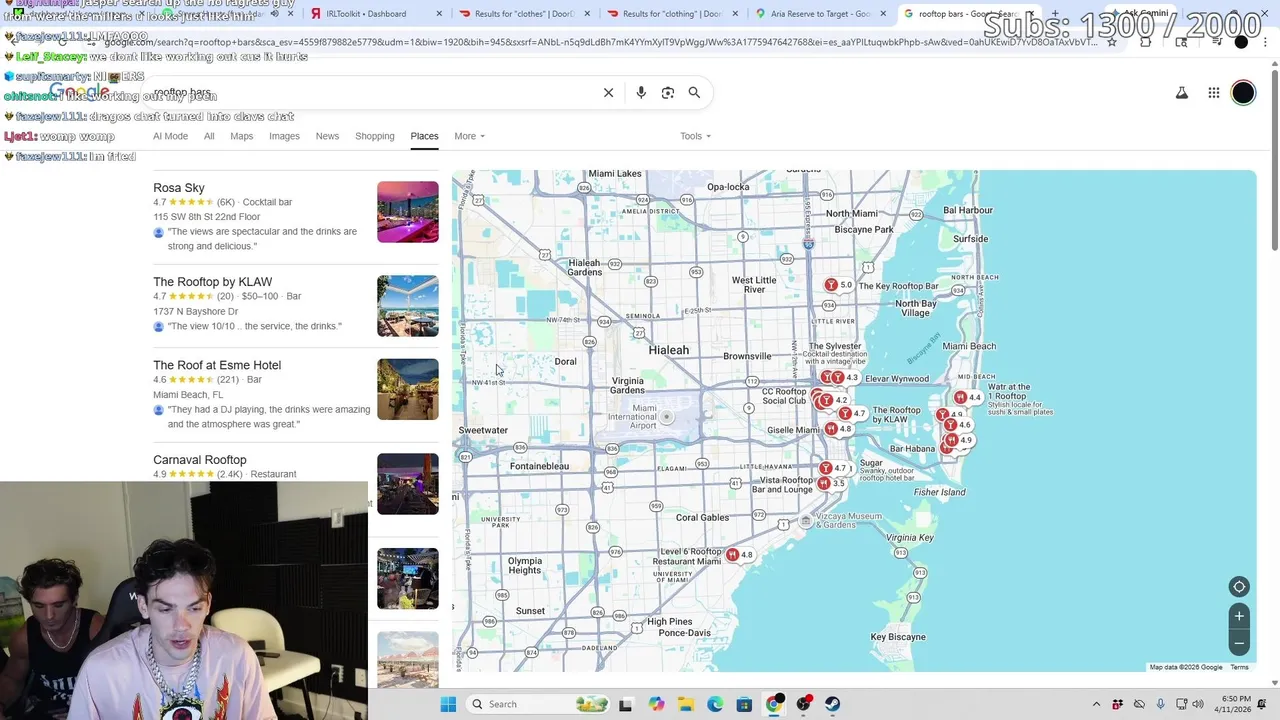Open the Carnaval Rooftop listing
1280x720 pixels.
pos(200,460)
